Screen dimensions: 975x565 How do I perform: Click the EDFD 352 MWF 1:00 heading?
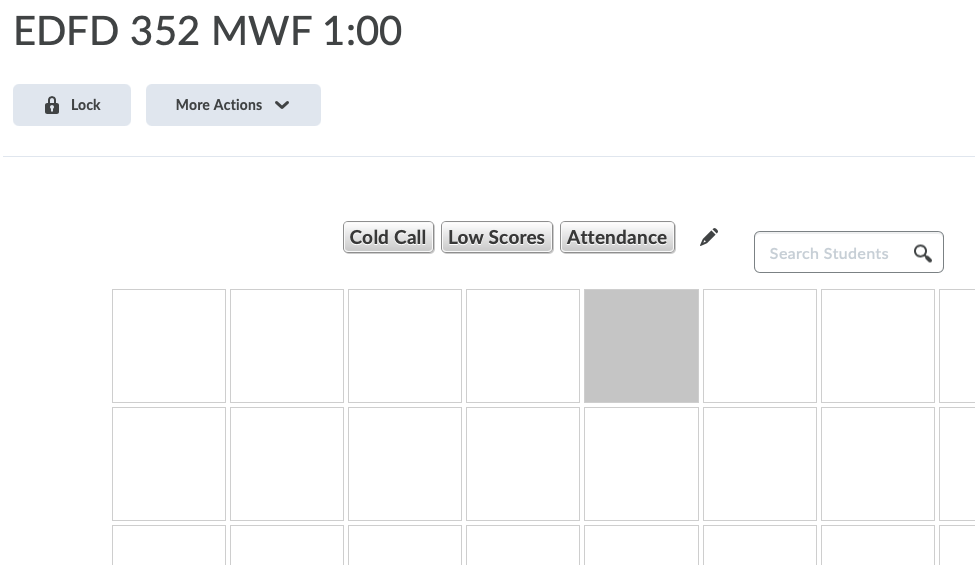208,32
